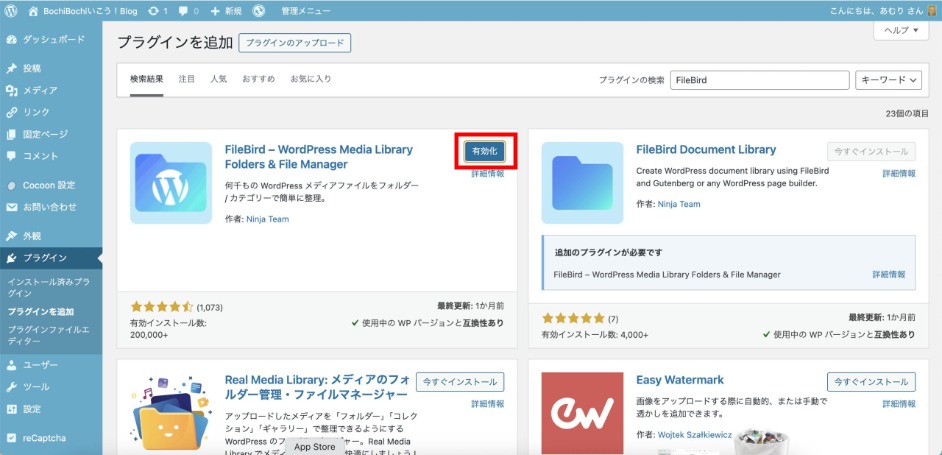Open 詳細情報 for Easy Watermark
The width and height of the screenshot is (942, 455).
tap(899, 404)
